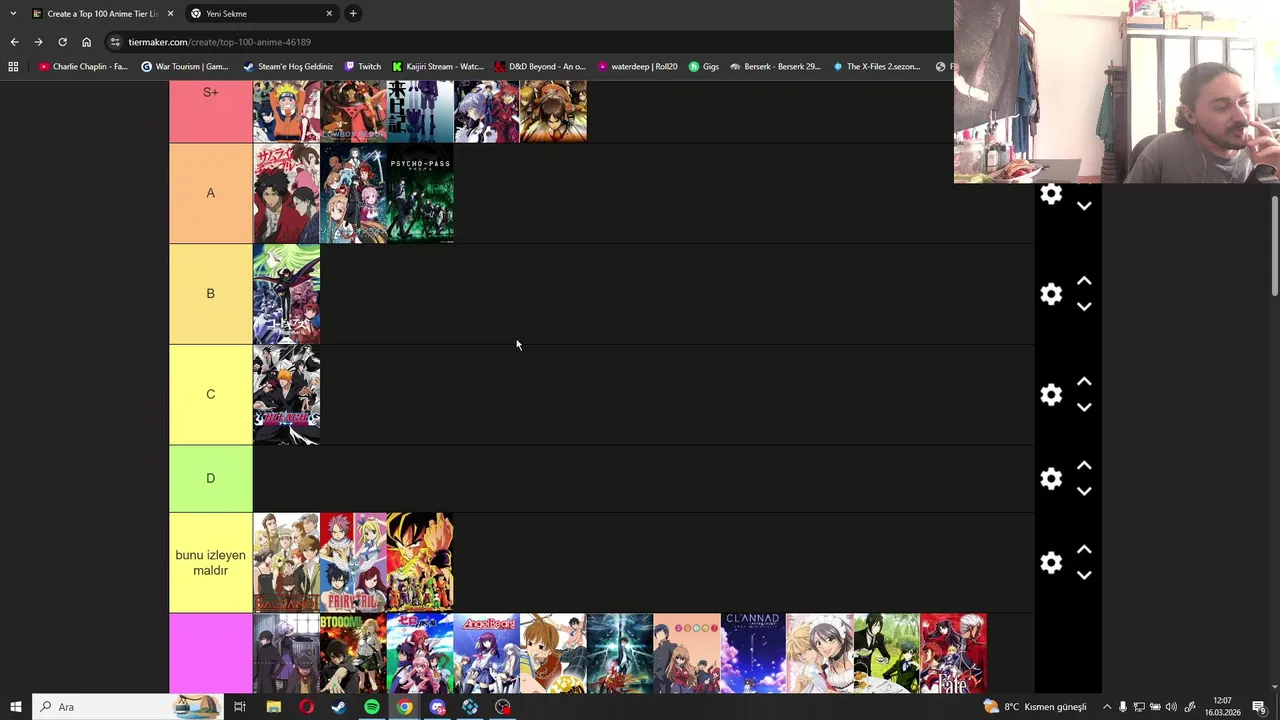
Task: Select the Samurai Champloo poster in A tier
Action: (286, 193)
